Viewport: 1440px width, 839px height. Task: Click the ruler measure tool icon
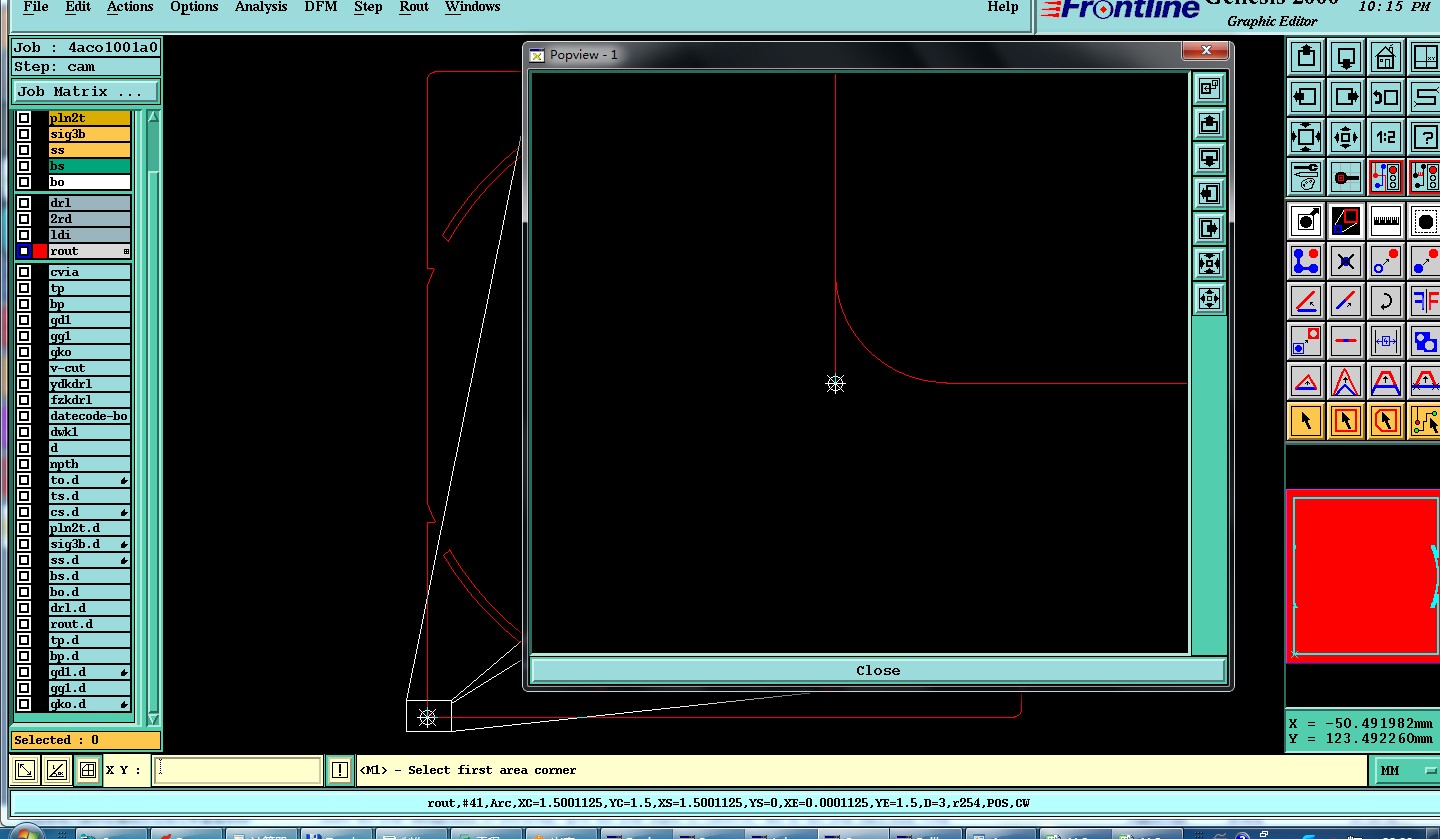click(x=1385, y=221)
